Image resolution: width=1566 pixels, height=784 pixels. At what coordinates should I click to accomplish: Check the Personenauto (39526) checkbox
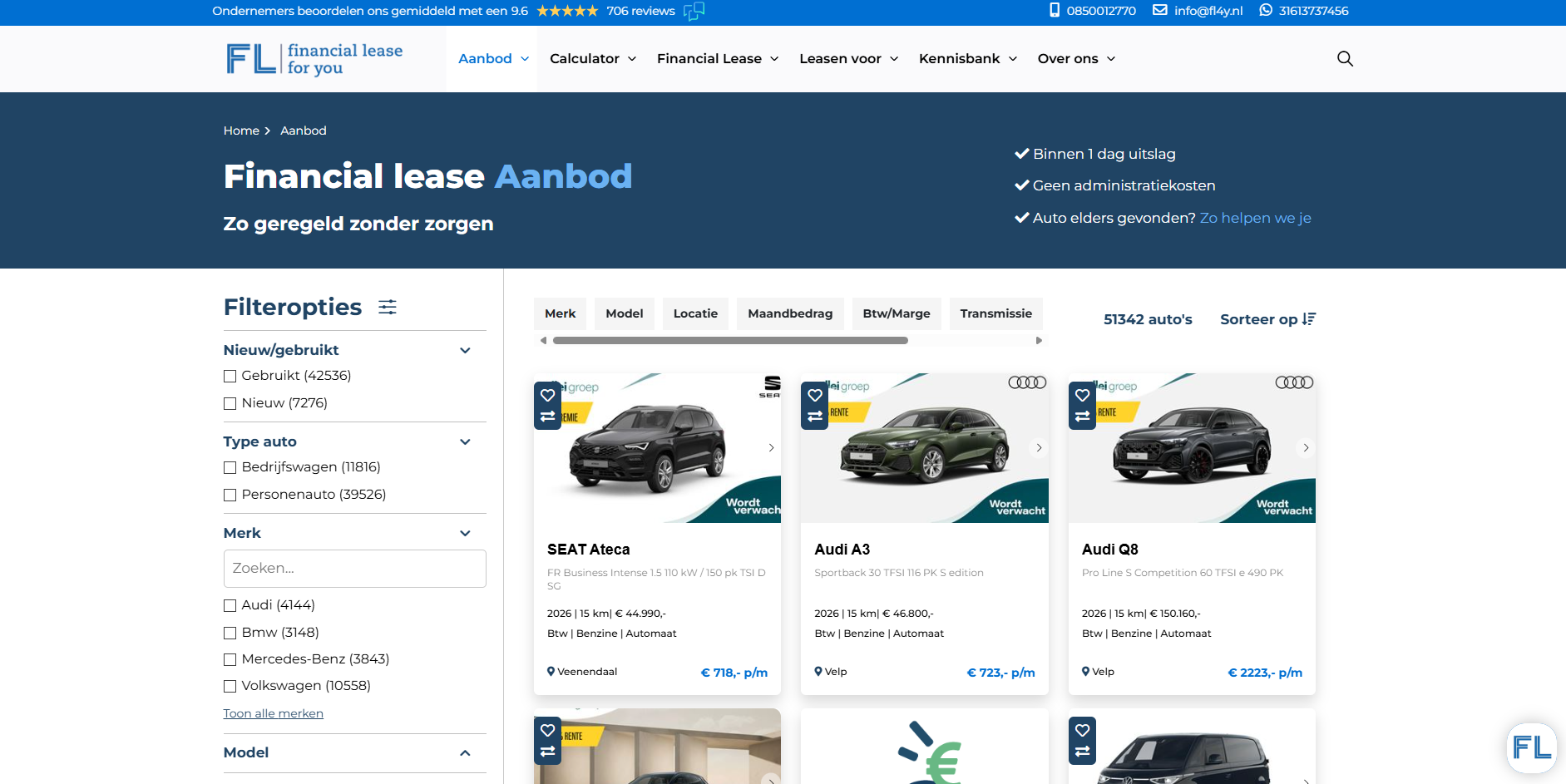[x=230, y=495]
